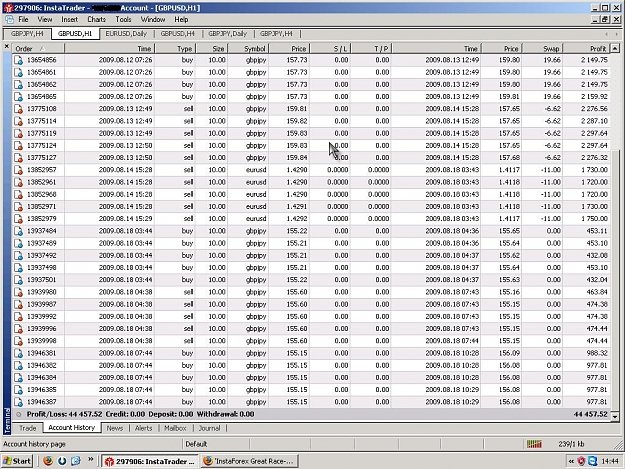Click order icon for order 13775127
Viewport: 625px width, 469px height.
18,158
